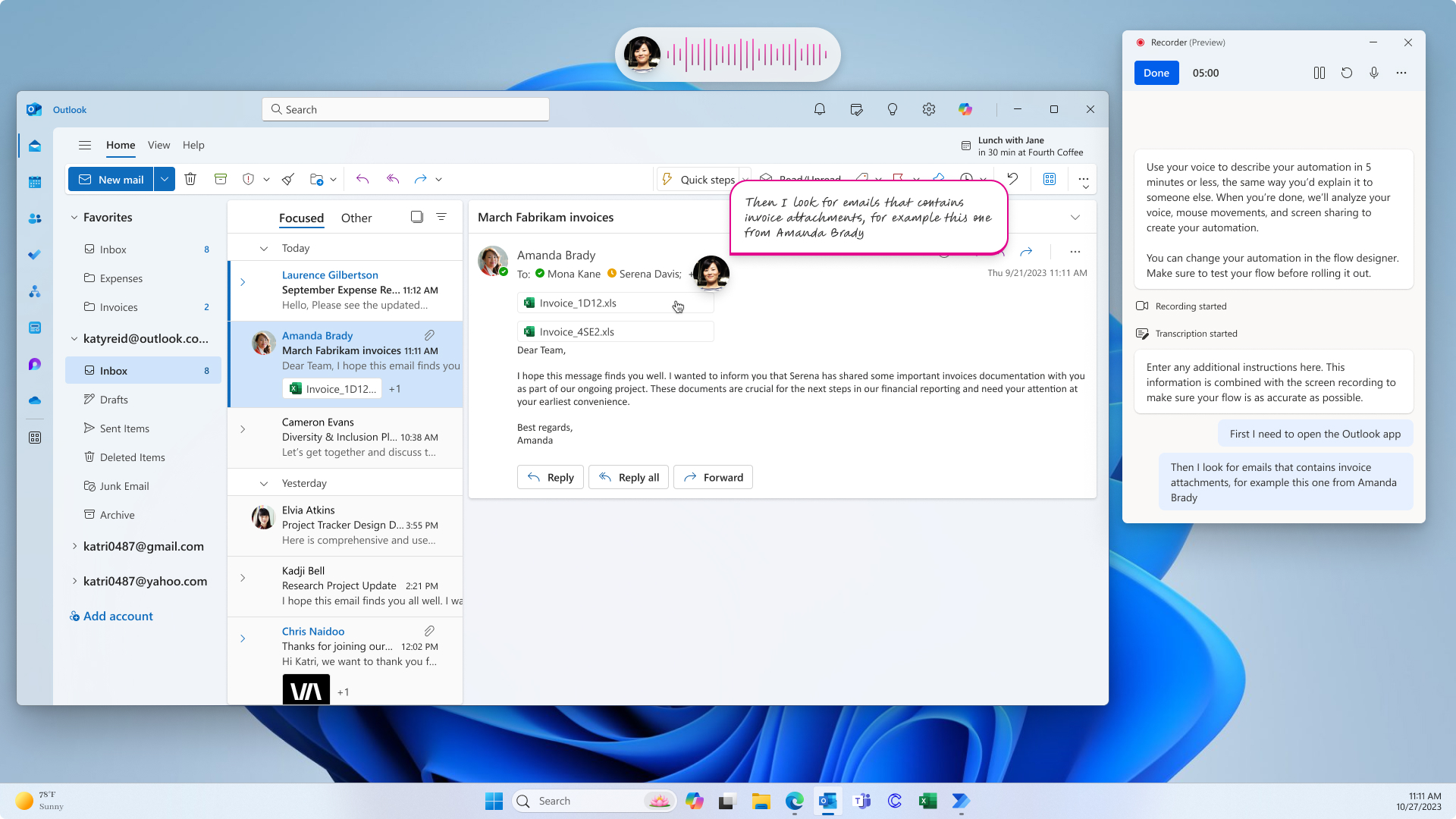Select the Archive icon in toolbar
Viewport: 1456px width, 819px height.
[x=220, y=179]
